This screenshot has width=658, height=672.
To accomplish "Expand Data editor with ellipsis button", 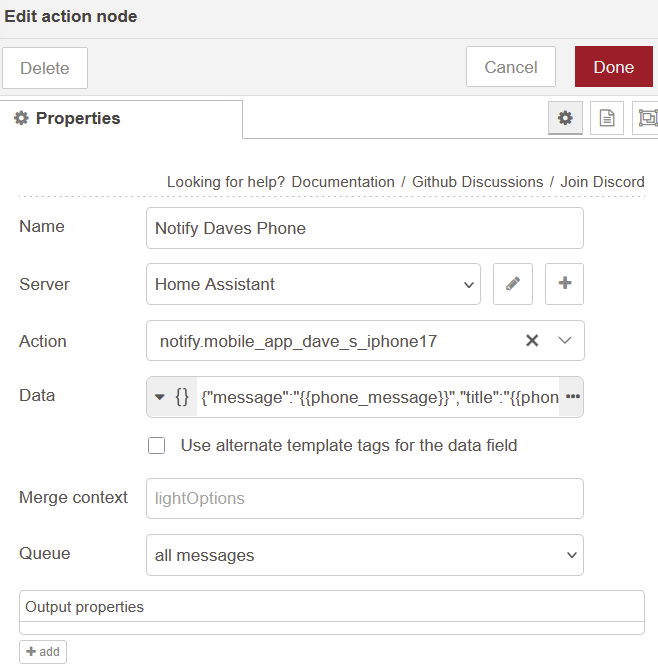I will [572, 396].
